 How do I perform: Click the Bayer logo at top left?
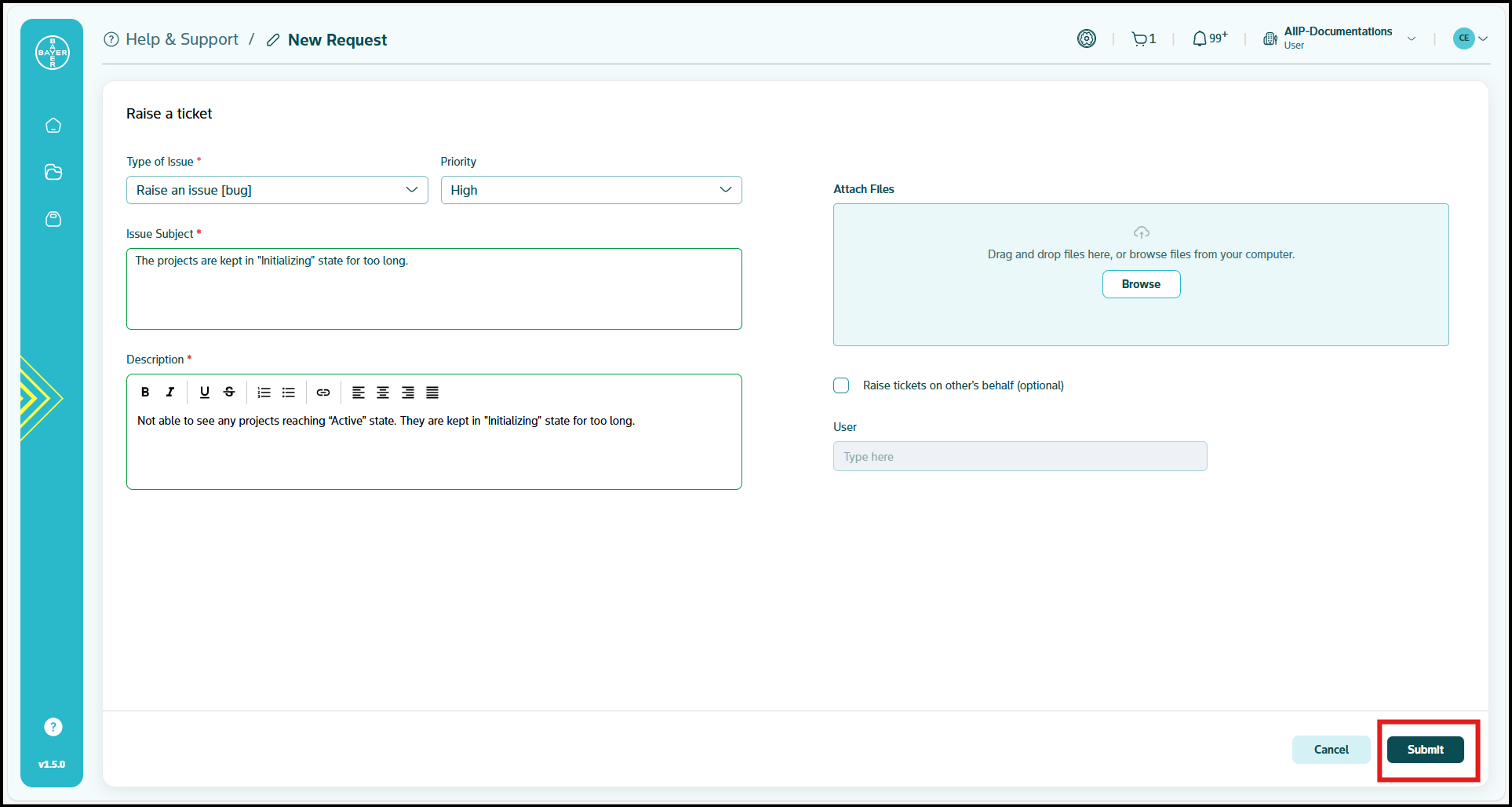51,52
